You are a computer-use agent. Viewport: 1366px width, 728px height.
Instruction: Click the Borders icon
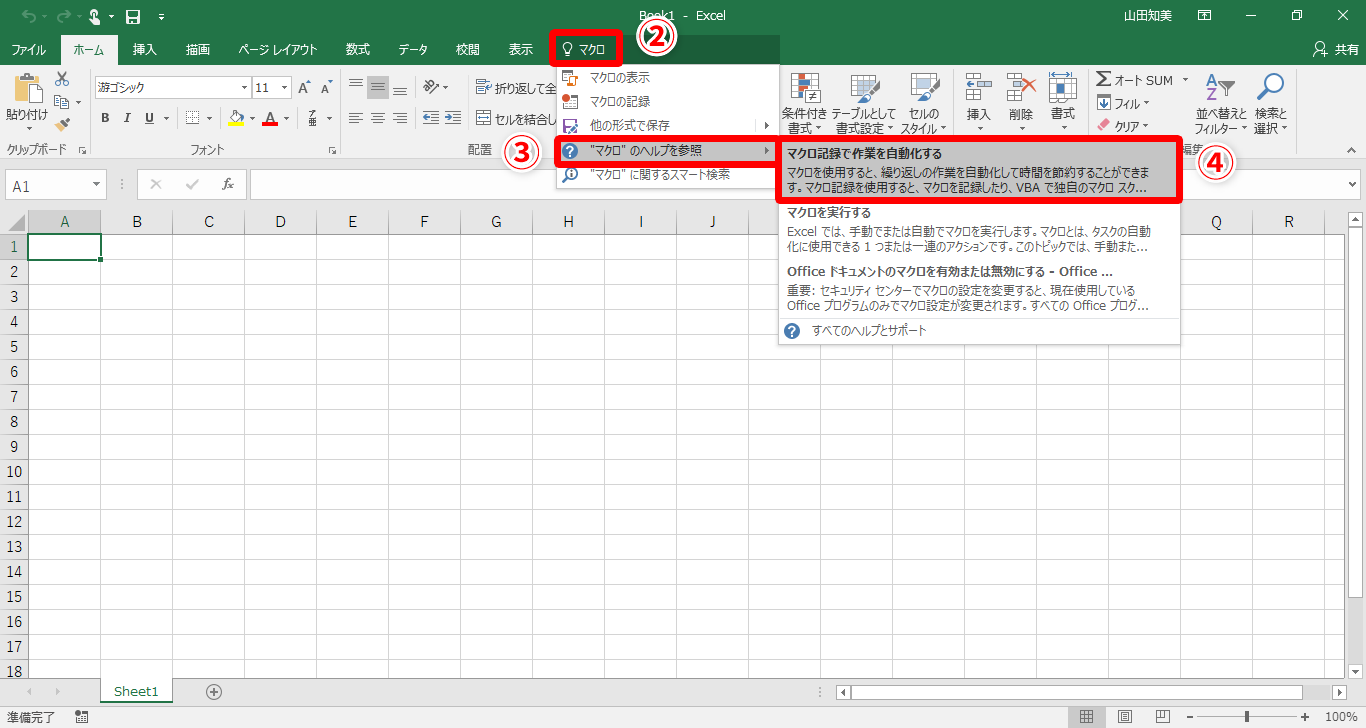point(193,118)
